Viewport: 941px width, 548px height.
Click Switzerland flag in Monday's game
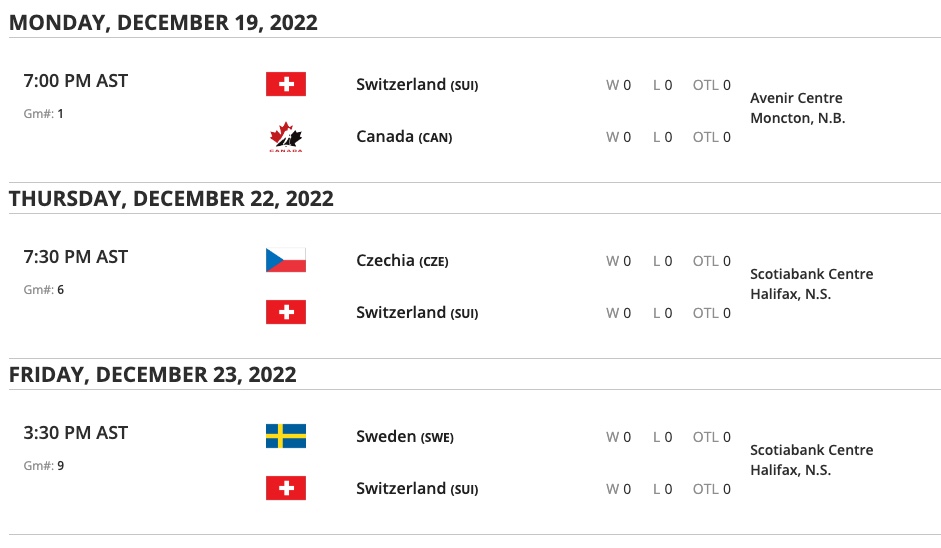(x=285, y=84)
